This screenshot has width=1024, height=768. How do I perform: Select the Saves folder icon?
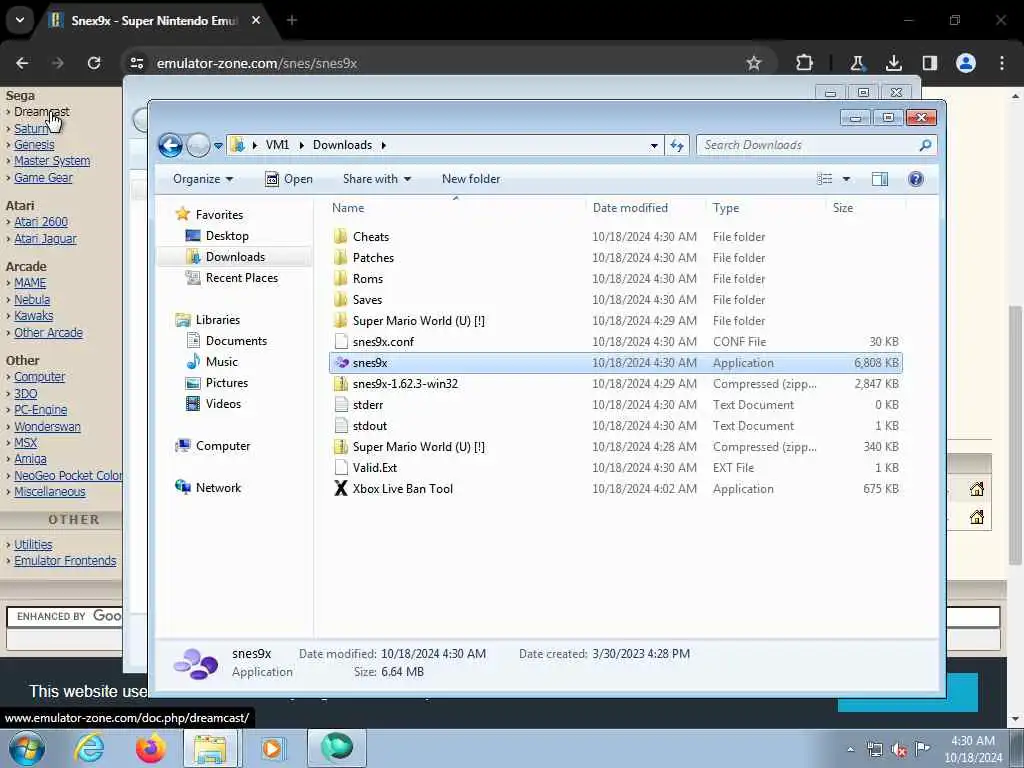[340, 299]
